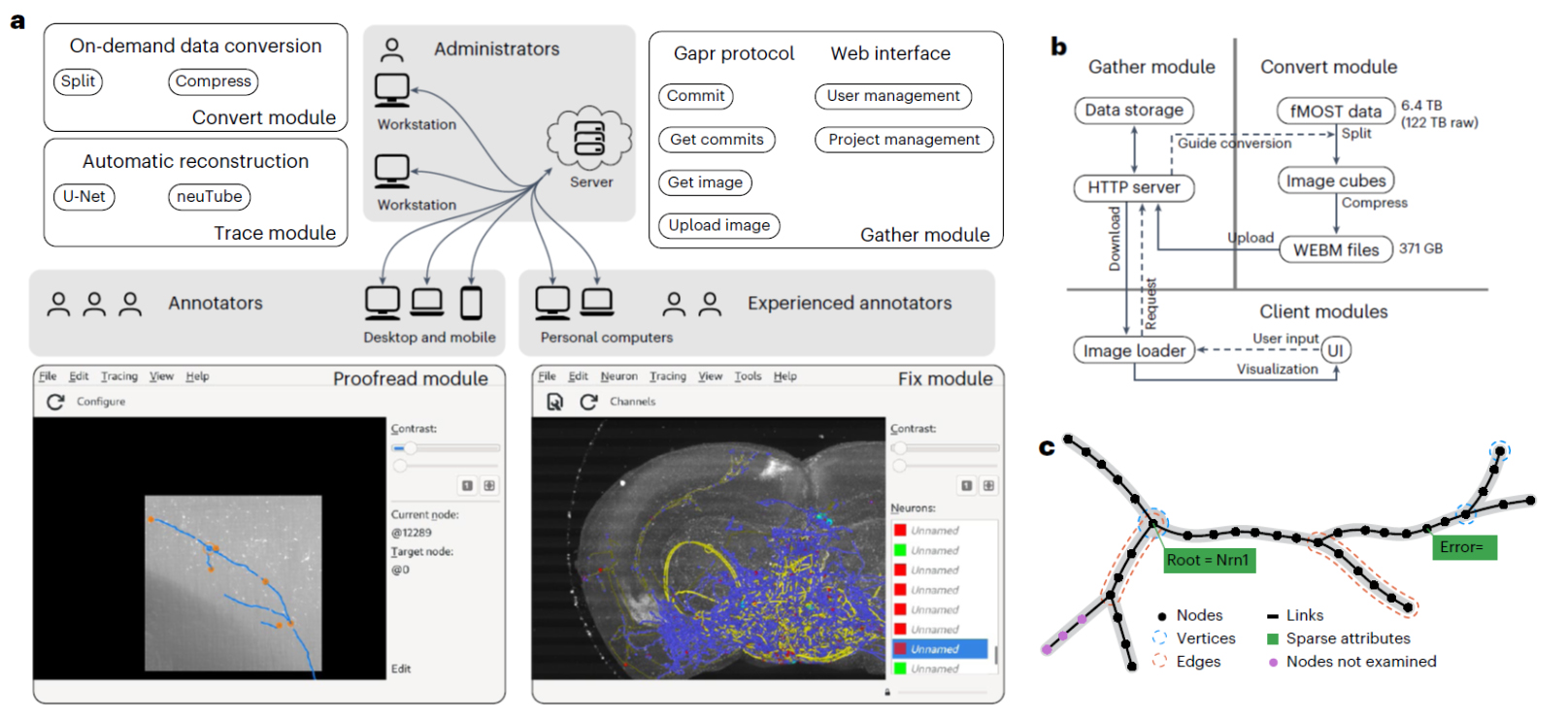Click the Server cloud icon
The image size is (1568, 718).
coord(589,139)
